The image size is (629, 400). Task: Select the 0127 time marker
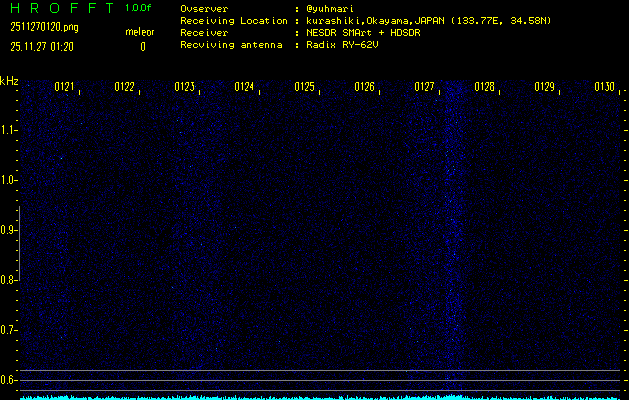pos(425,88)
